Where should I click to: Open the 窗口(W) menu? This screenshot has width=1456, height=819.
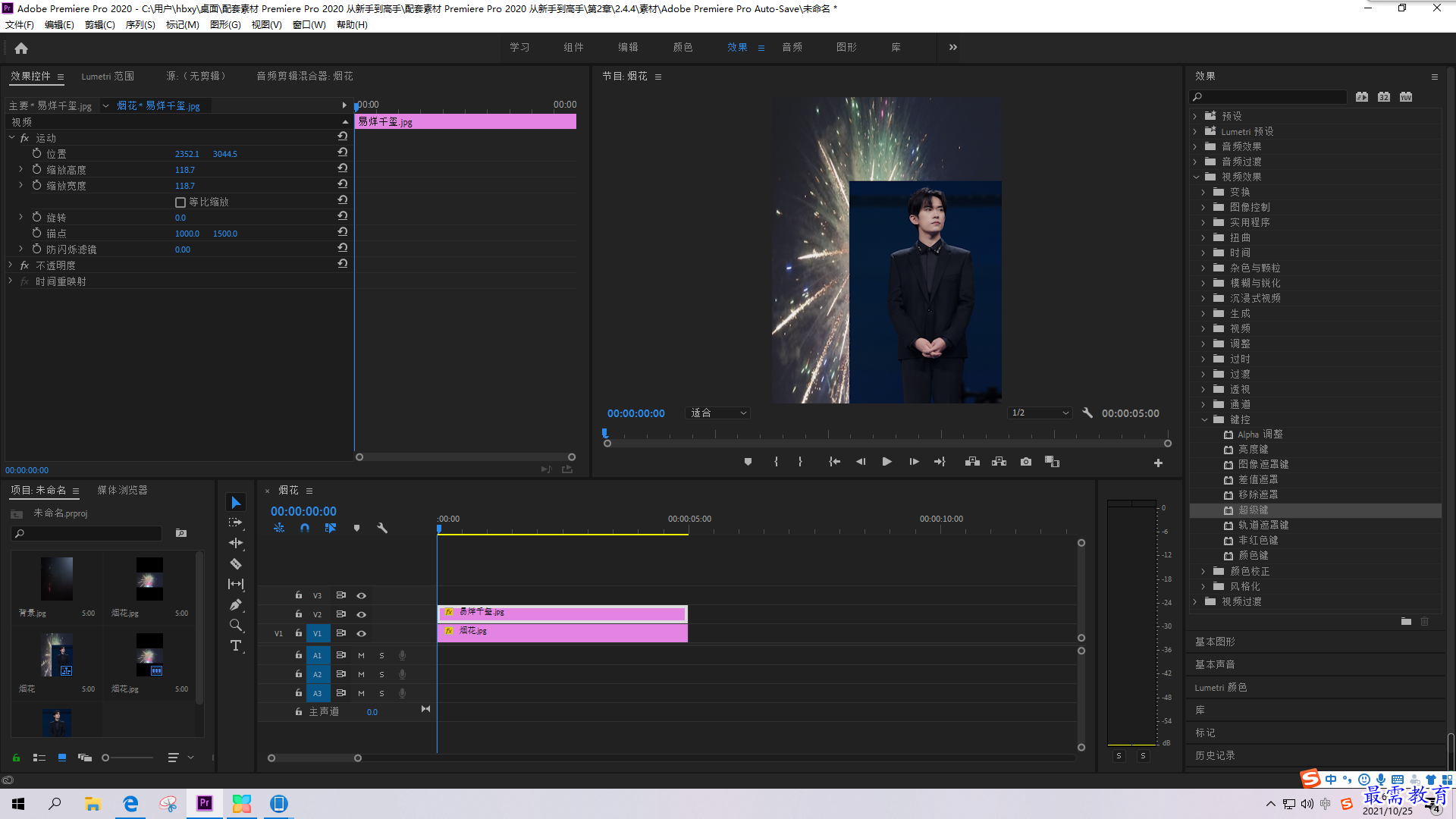click(309, 25)
